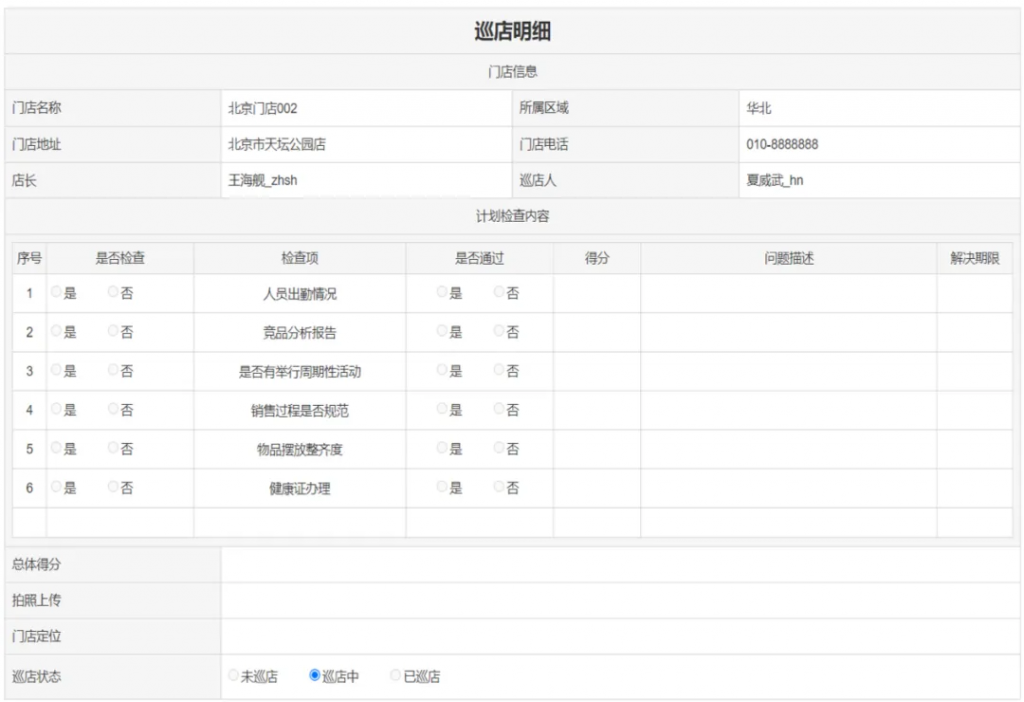Select 是 for 是否检查 in row 1
Viewport: 1024px width, 702px height.
[x=56, y=293]
